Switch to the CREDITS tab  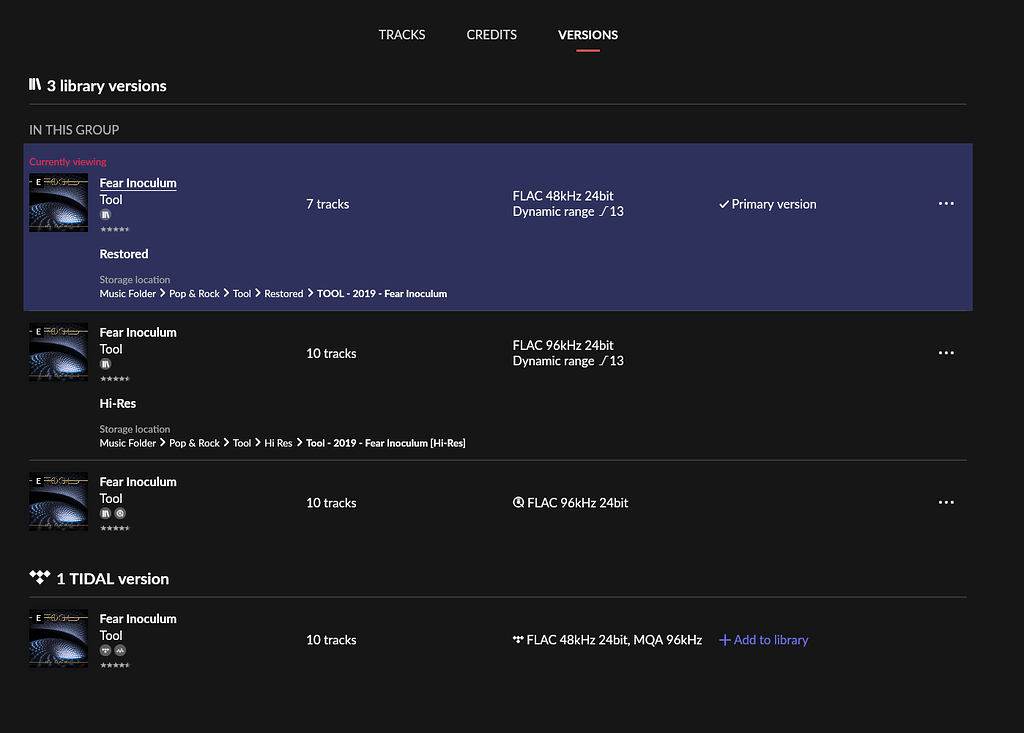click(x=491, y=34)
